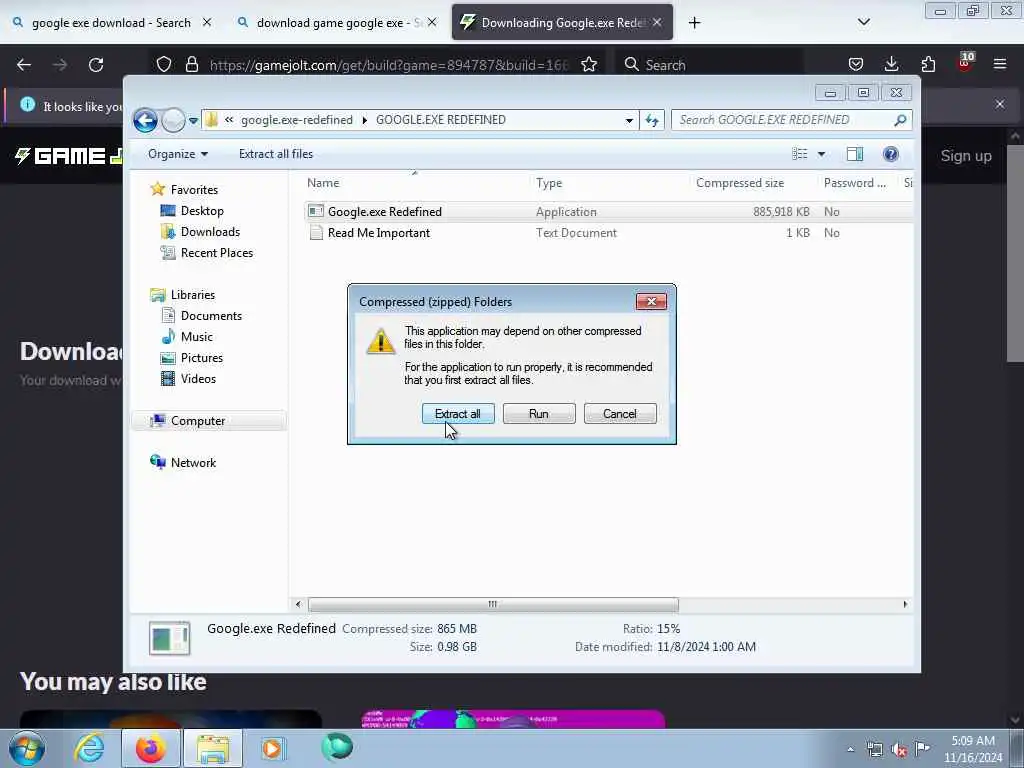Open the view options dropdown arrow

coord(822,154)
